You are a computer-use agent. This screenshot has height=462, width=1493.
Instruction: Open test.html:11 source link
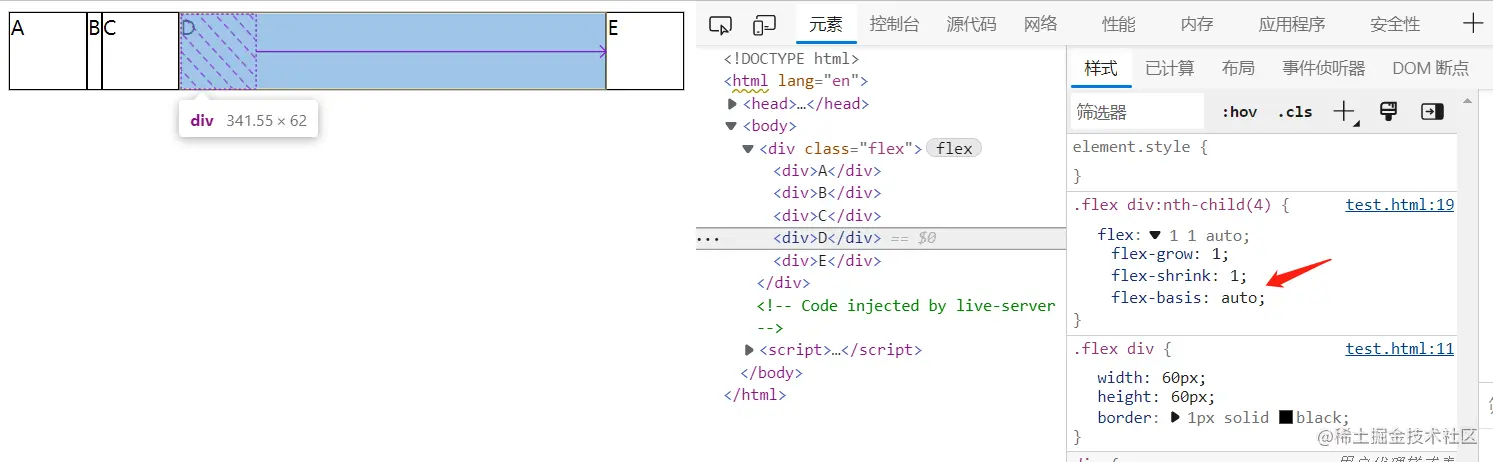(1399, 349)
